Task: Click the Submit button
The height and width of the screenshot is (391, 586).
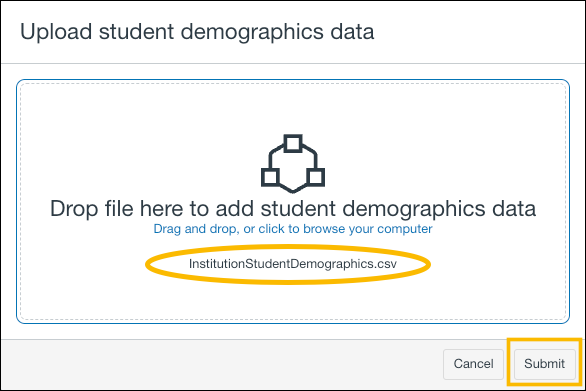Action: [545, 364]
